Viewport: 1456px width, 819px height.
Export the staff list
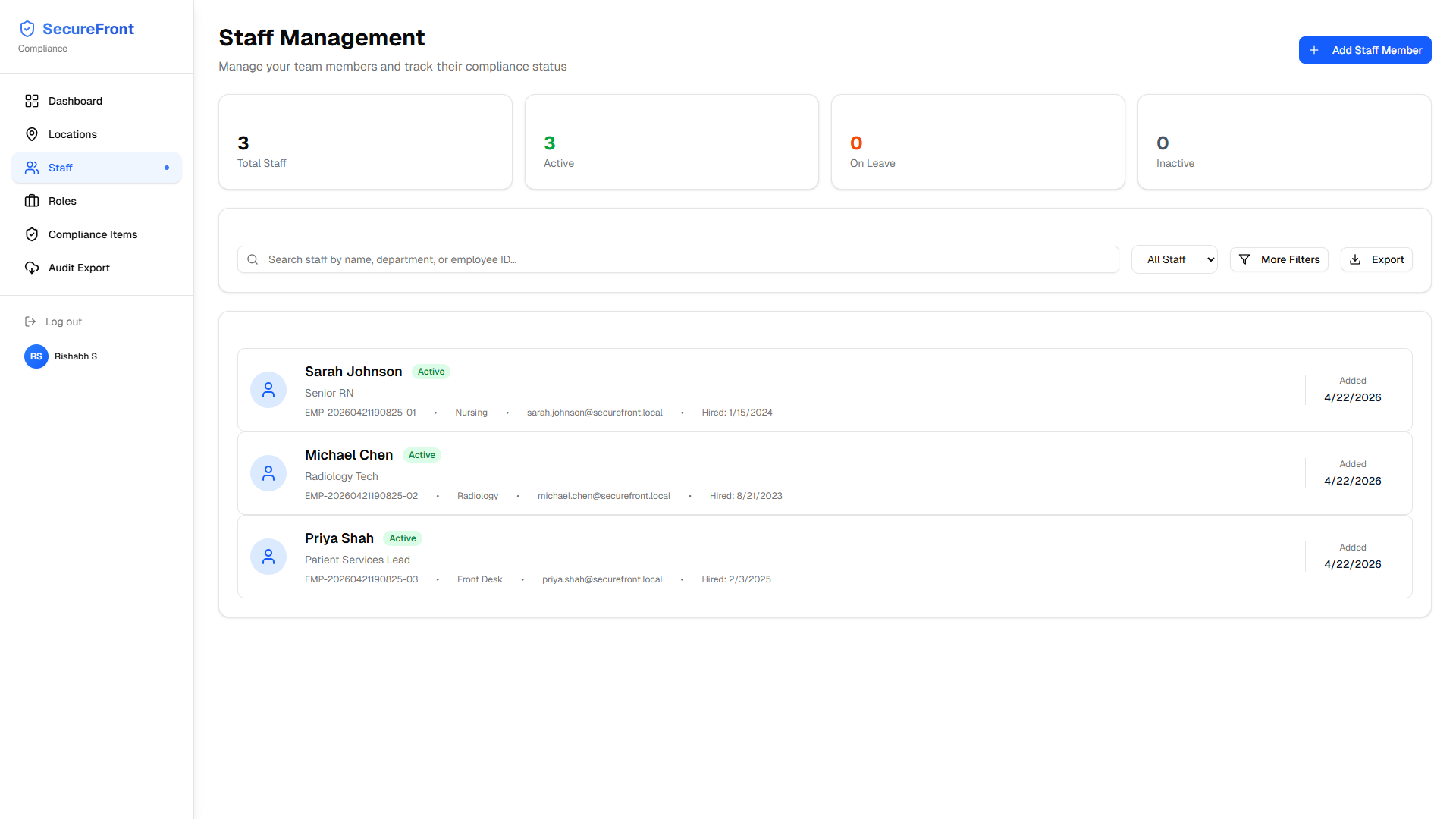[1376, 259]
